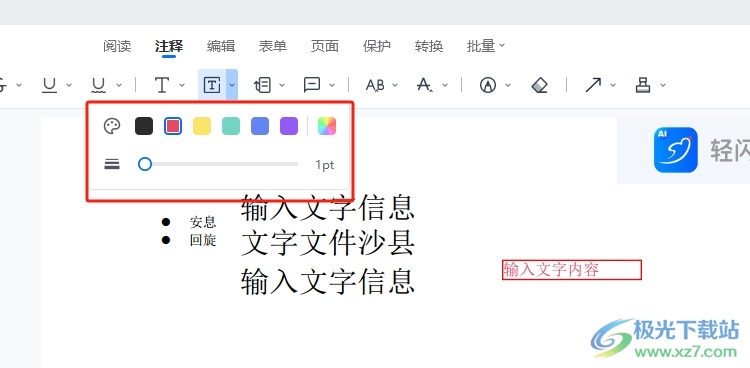Click the border thickness slider handle
Viewport: 750px width, 368px height.
(x=145, y=165)
